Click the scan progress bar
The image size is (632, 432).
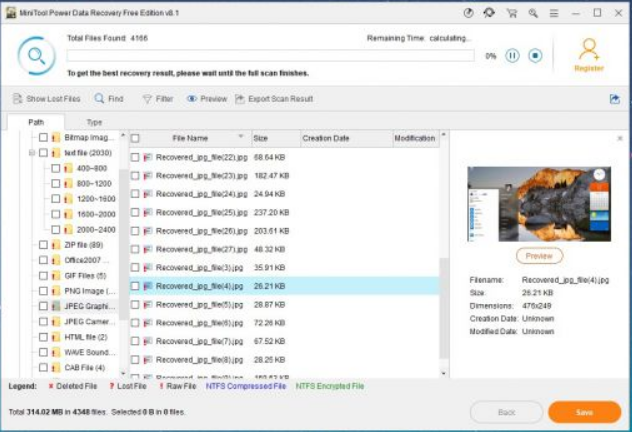click(270, 56)
